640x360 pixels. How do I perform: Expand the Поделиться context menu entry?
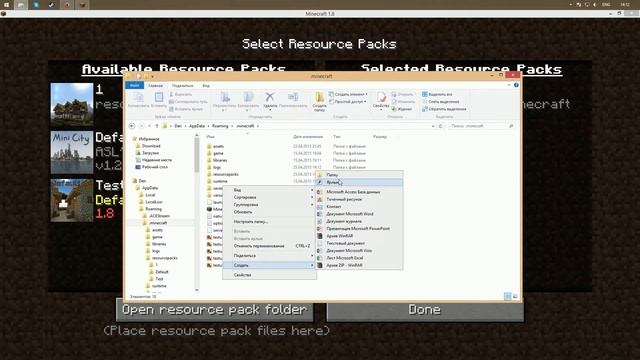[x=269, y=256]
